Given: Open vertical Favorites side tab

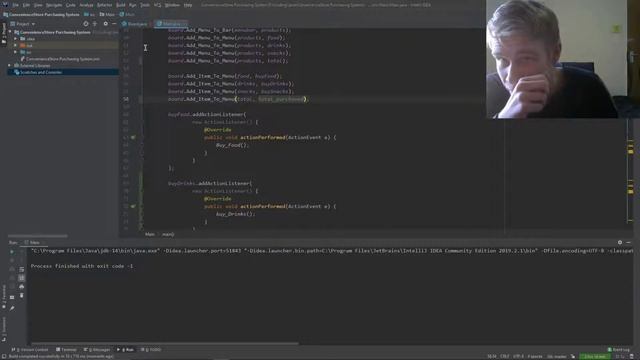Looking at the screenshot, I should [x=4, y=297].
